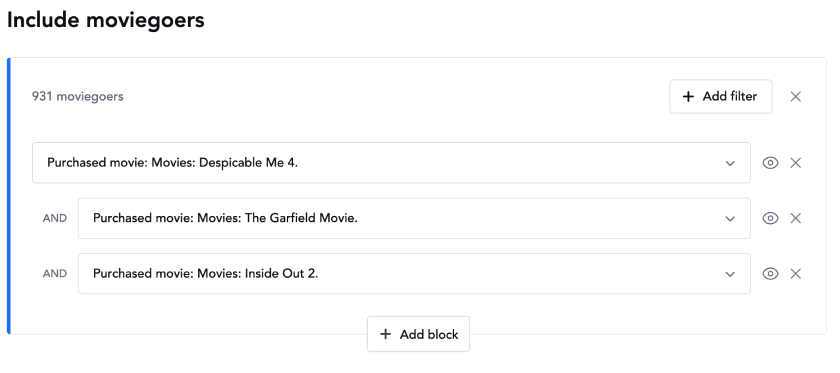Click the AND operator before Inside Out 2
Image resolution: width=840 pixels, height=373 pixels.
point(55,274)
